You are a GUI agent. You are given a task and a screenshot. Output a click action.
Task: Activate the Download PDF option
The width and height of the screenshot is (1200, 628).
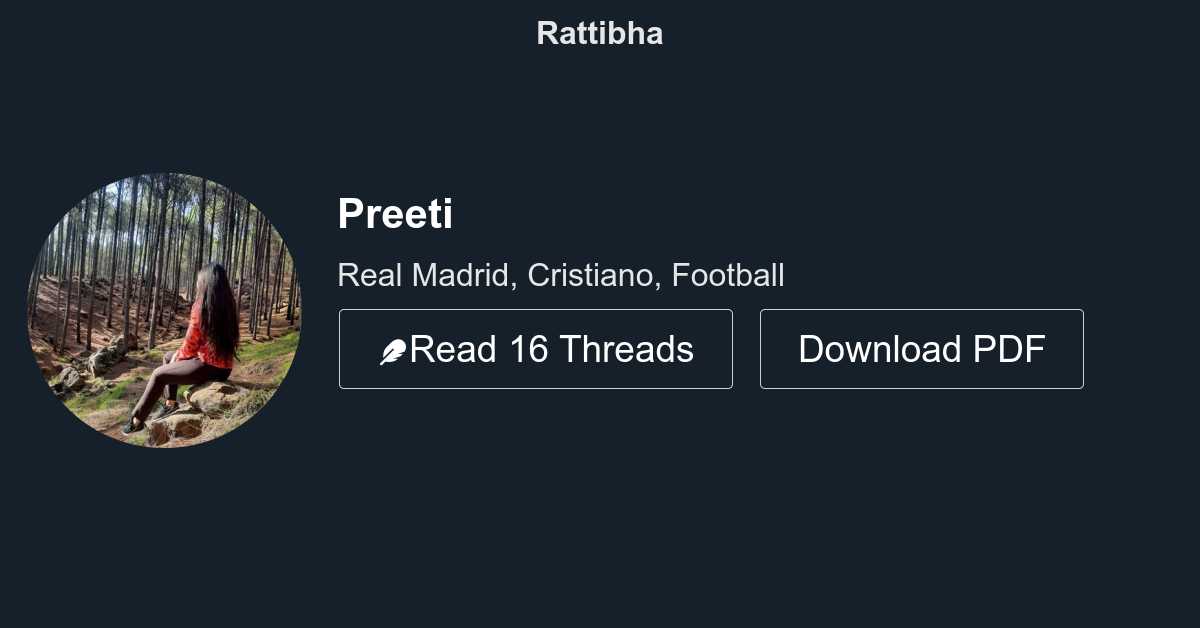921,349
